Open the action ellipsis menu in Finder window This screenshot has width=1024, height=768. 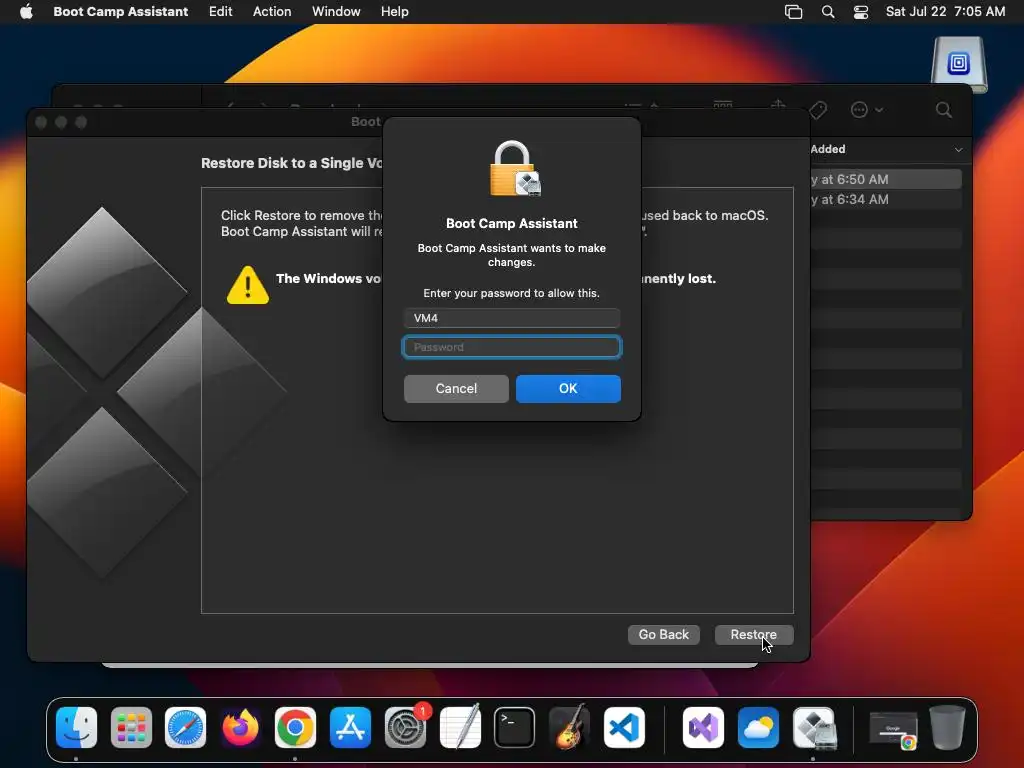[866, 110]
